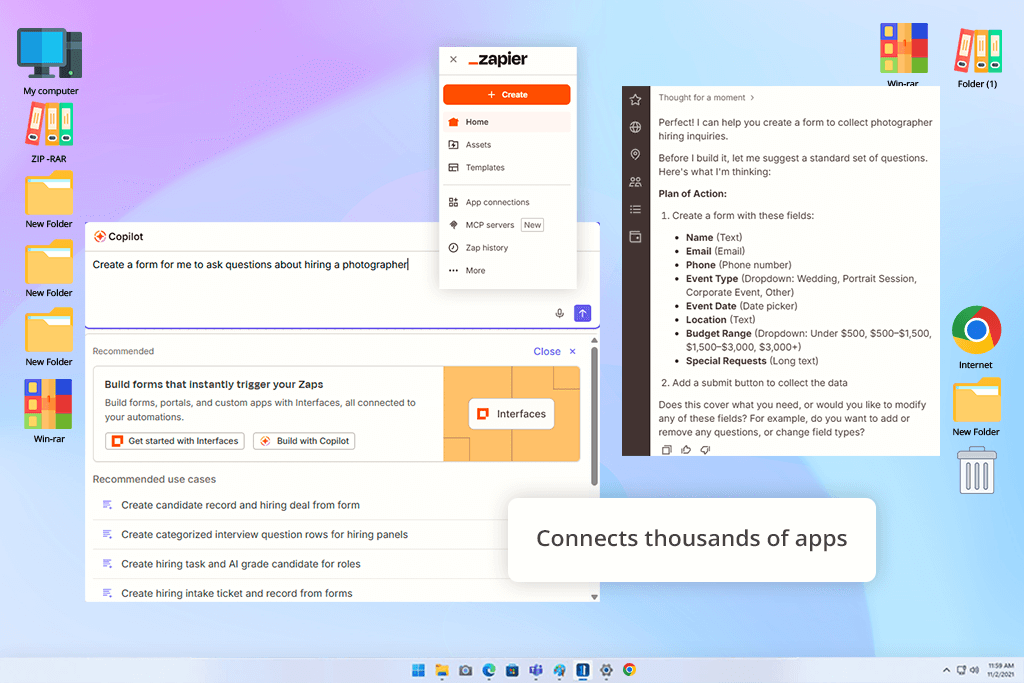Open Microsoft Store from the taskbar
Viewport: 1024px width, 683px height.
pyautogui.click(x=513, y=670)
